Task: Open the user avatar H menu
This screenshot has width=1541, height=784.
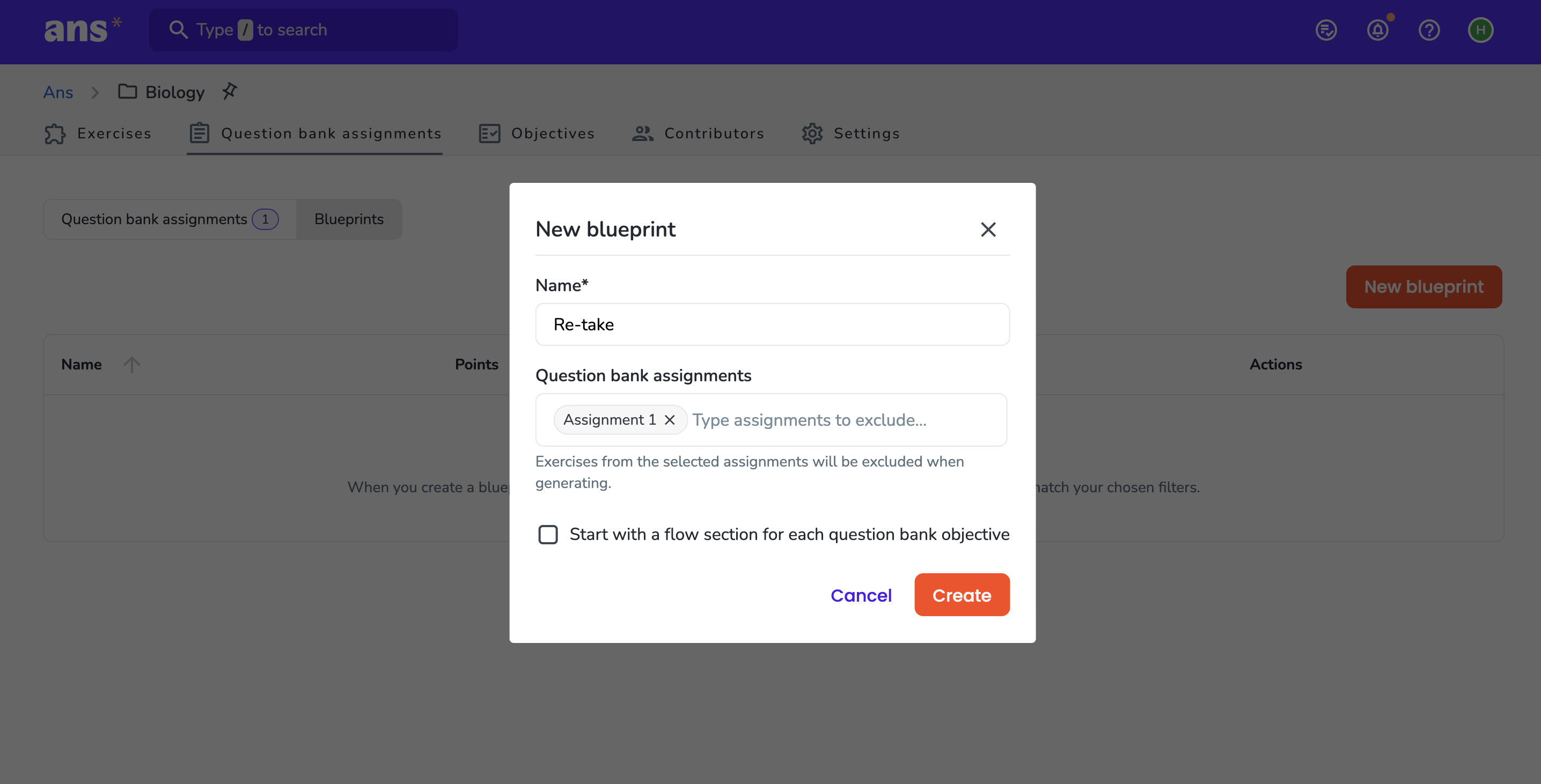Action: click(x=1480, y=30)
